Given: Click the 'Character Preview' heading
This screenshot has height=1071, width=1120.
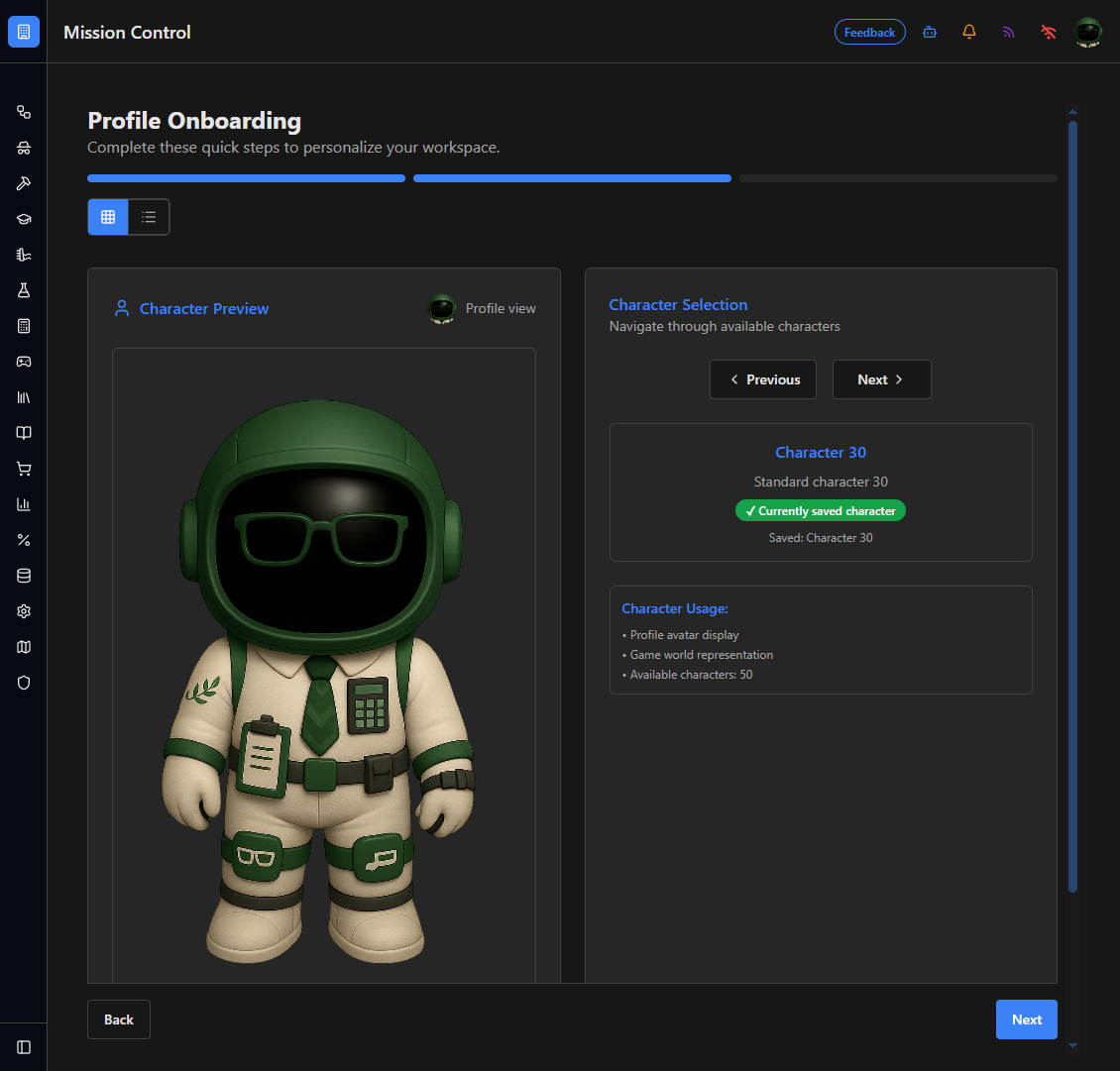Looking at the screenshot, I should coord(204,308).
